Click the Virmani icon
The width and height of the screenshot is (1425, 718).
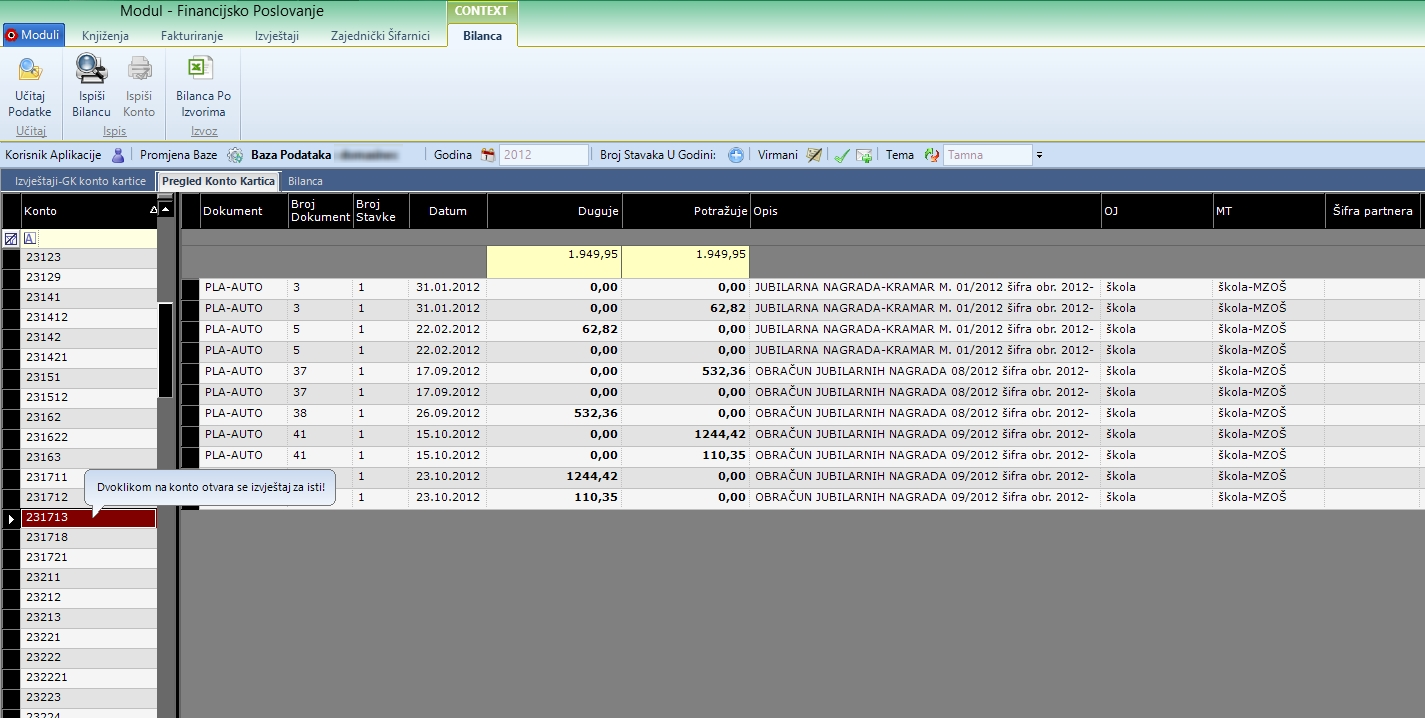tap(814, 155)
